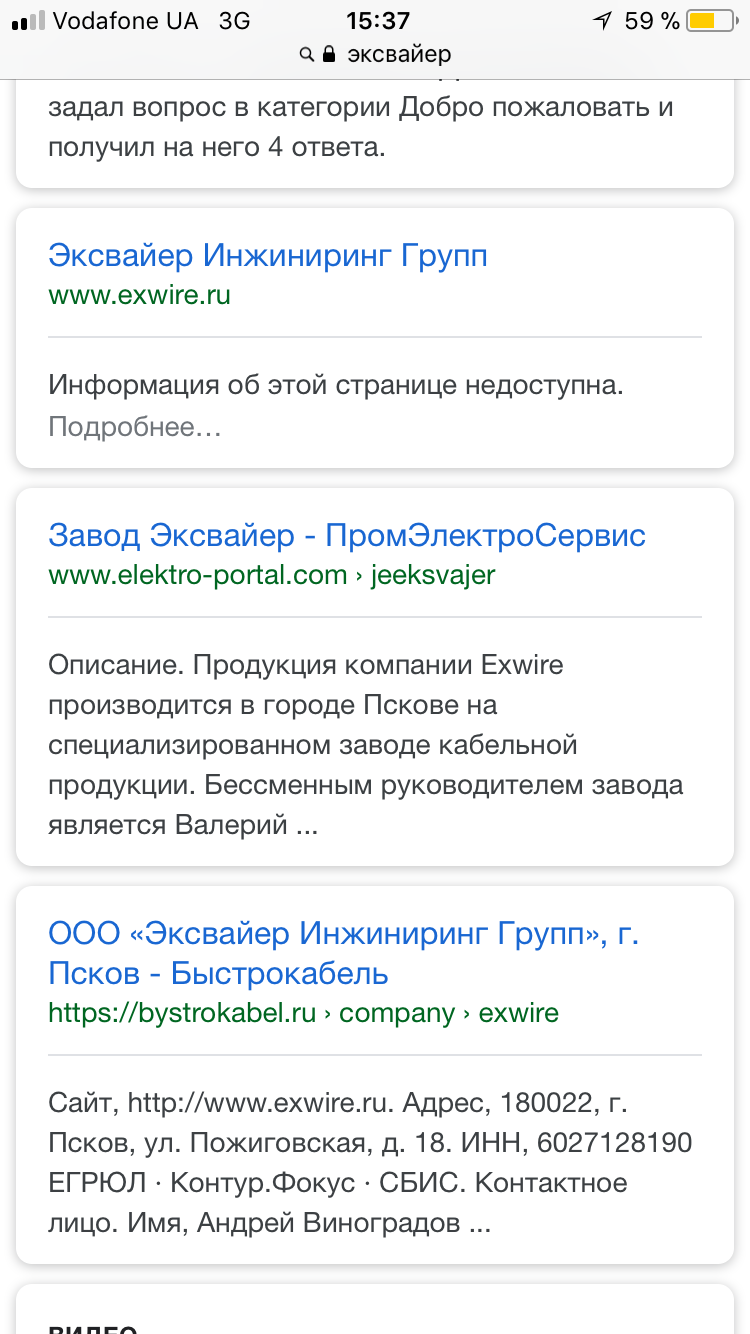Tap the Подробнее… link
The height and width of the screenshot is (1334, 750).
pyautogui.click(x=134, y=427)
